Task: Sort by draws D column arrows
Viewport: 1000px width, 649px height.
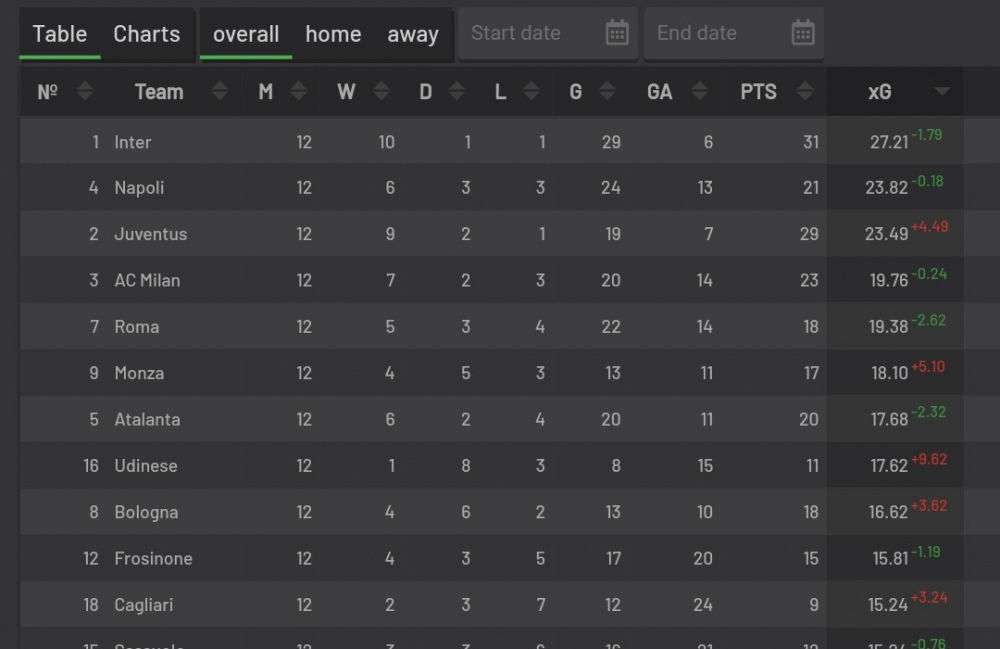Action: click(x=456, y=92)
